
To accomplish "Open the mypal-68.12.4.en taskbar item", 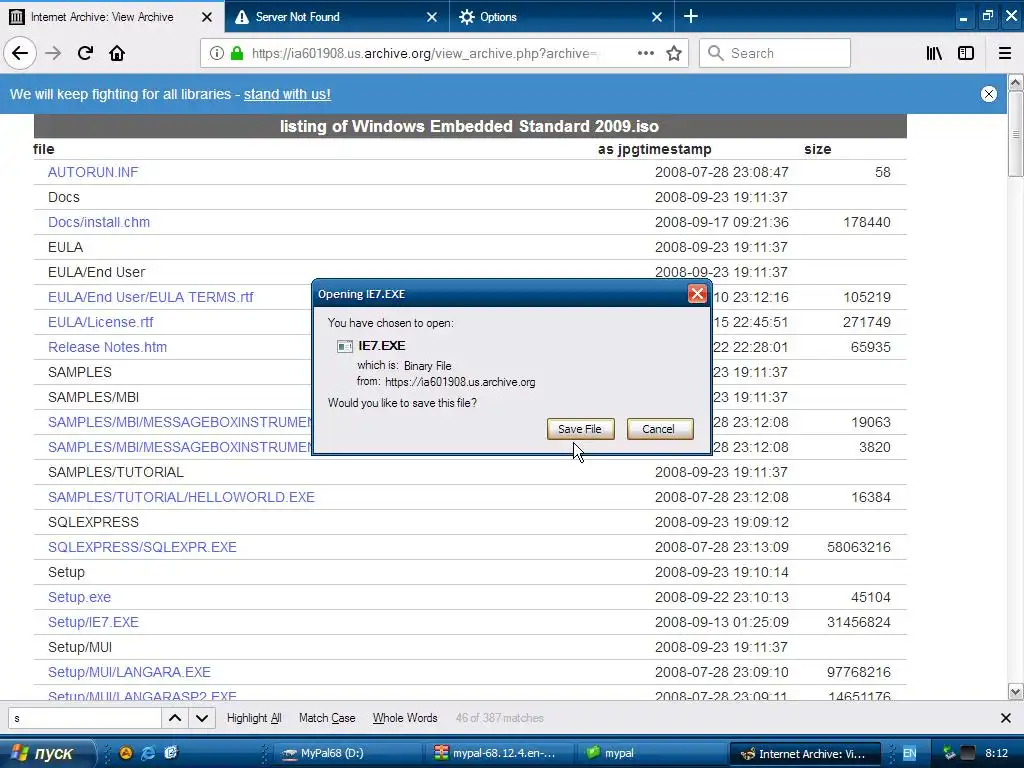I will pyautogui.click(x=500, y=754).
